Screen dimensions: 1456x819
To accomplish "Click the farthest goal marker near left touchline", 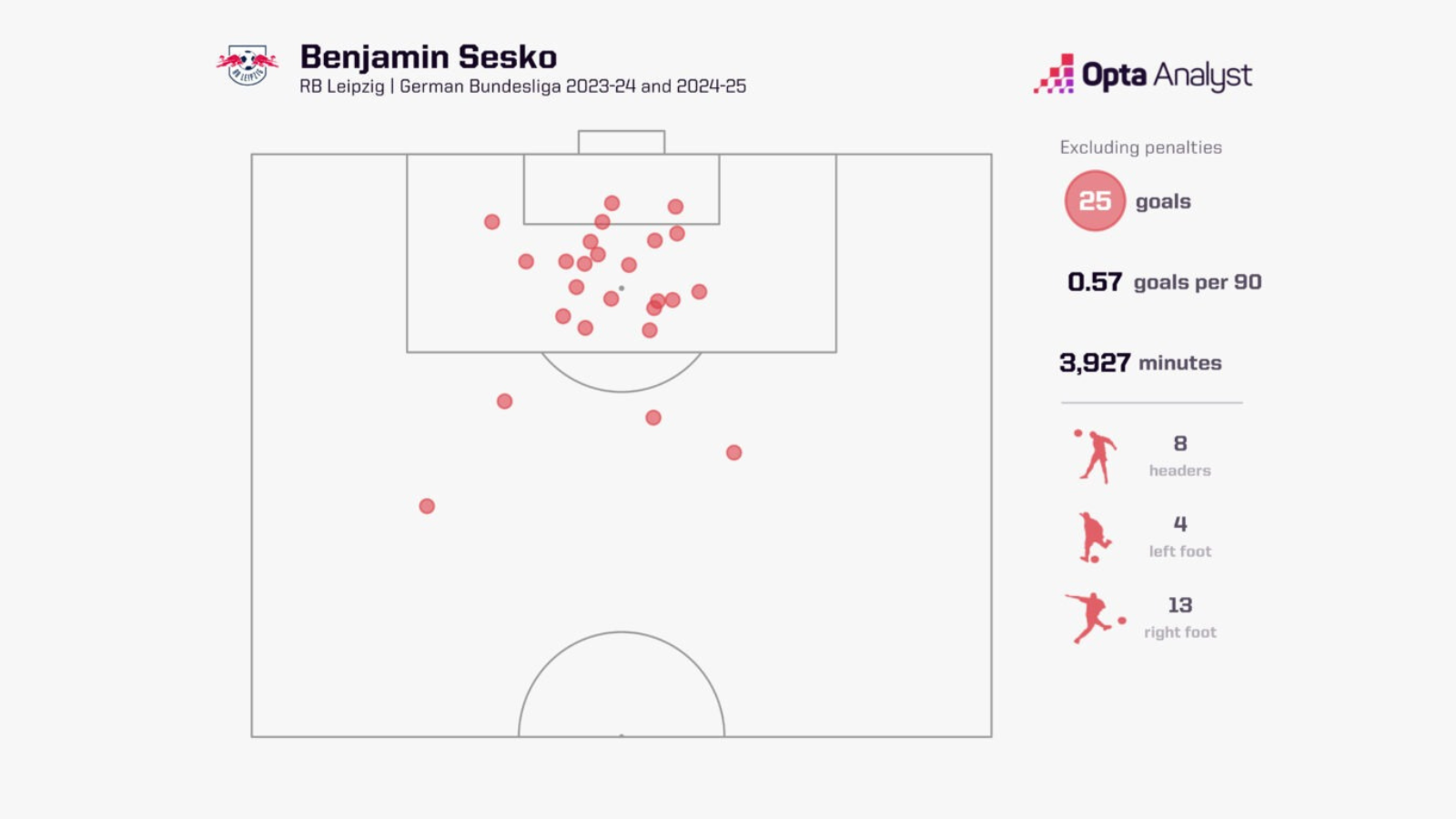I will point(427,506).
